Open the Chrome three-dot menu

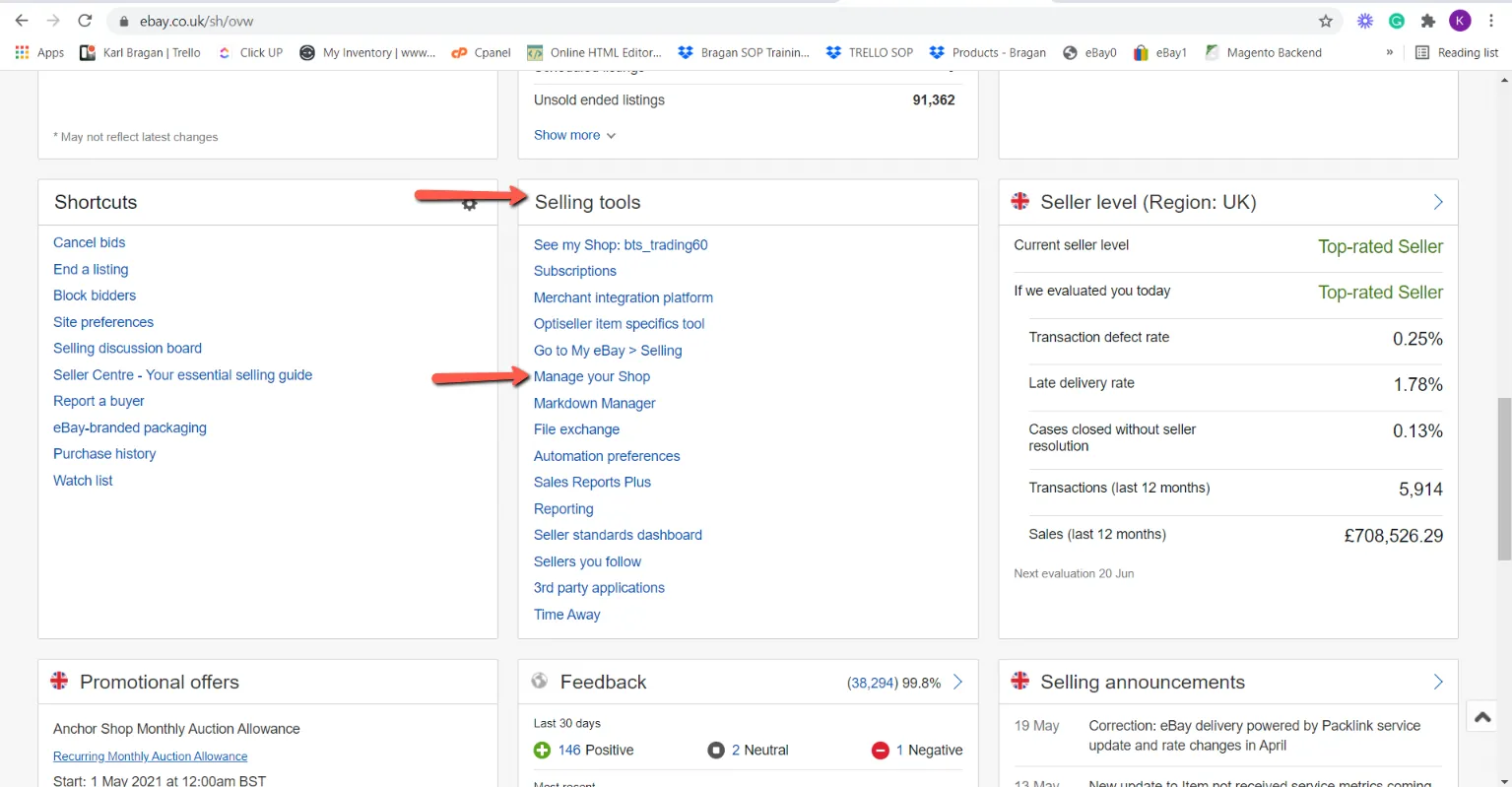coord(1491,21)
